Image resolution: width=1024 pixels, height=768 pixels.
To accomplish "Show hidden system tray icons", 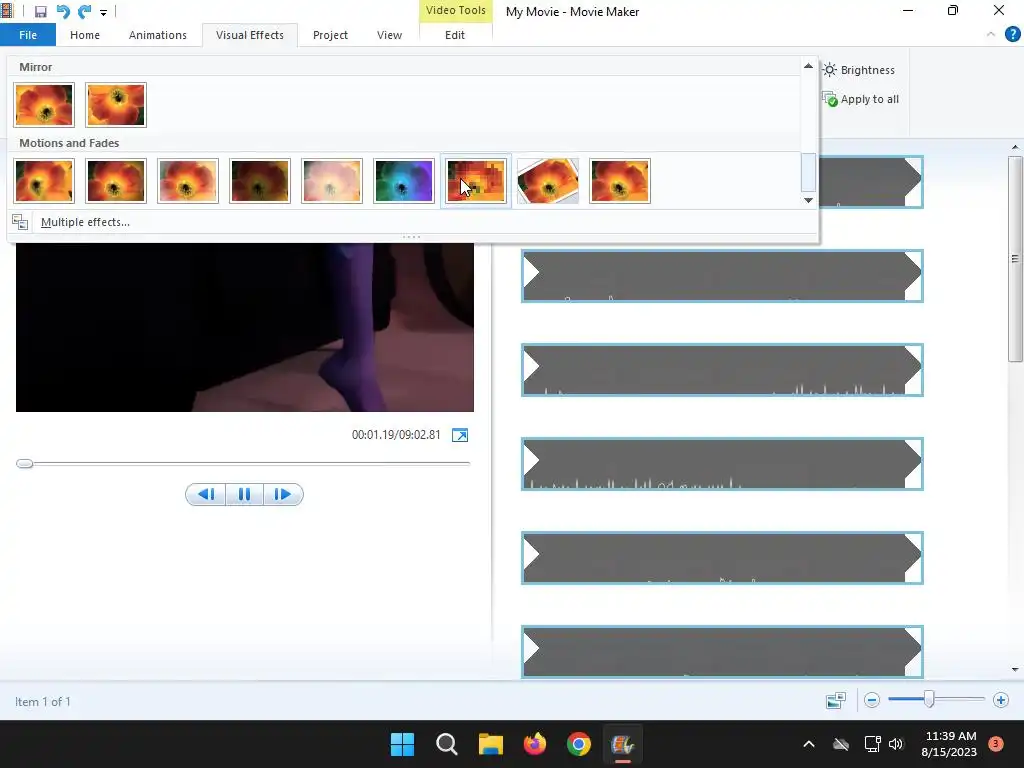I will click(808, 744).
